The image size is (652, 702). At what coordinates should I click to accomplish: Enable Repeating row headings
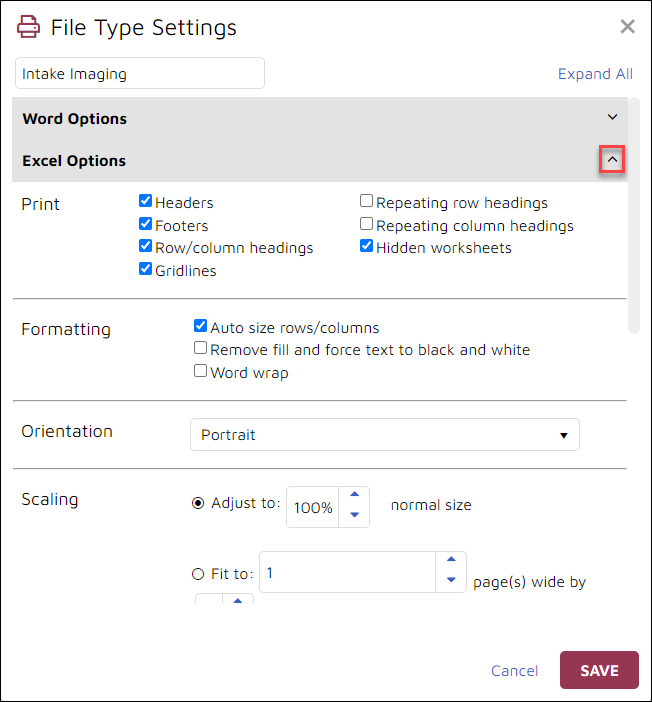[x=366, y=201]
